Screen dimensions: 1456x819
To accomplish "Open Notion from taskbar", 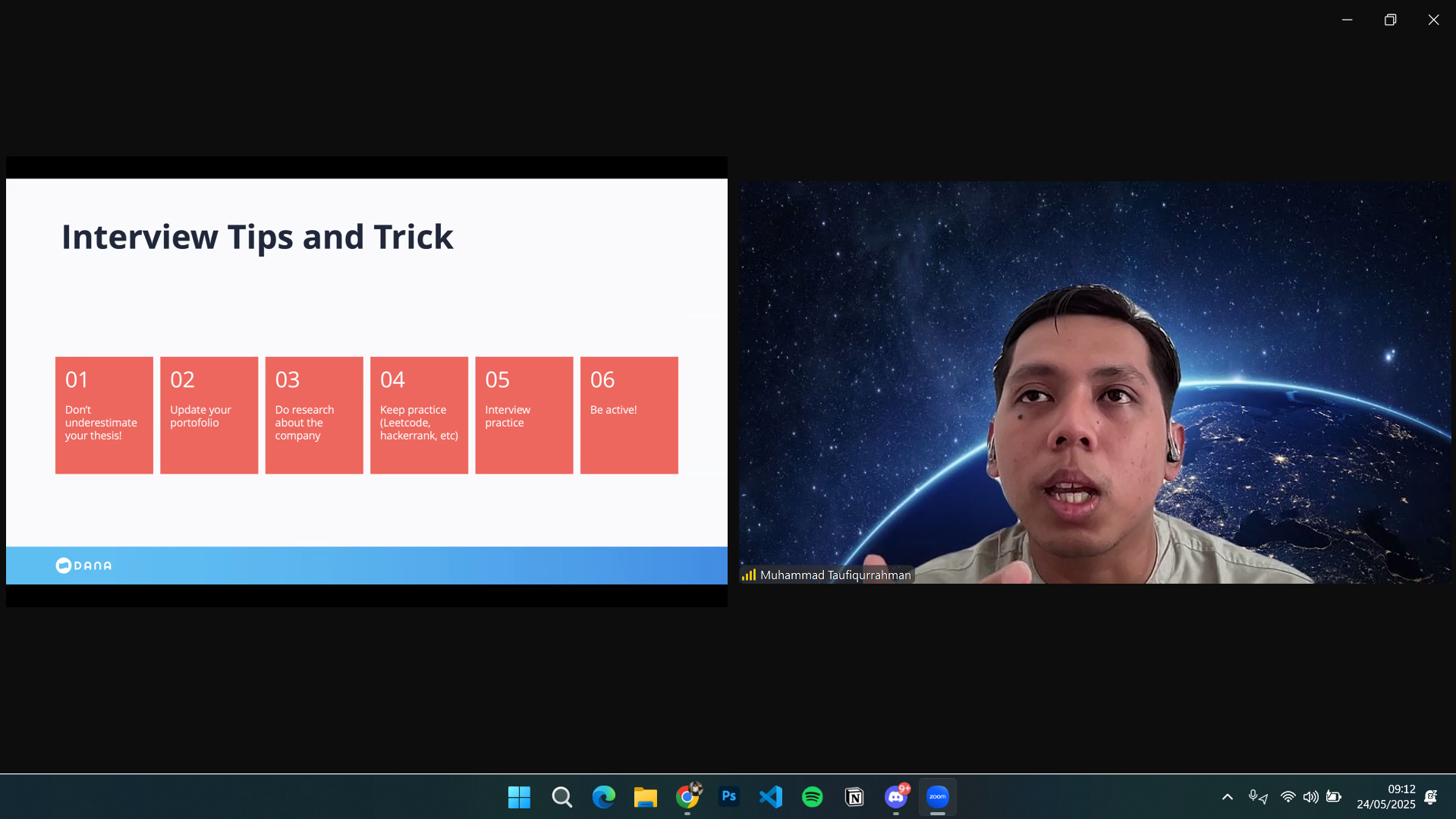I will click(854, 797).
